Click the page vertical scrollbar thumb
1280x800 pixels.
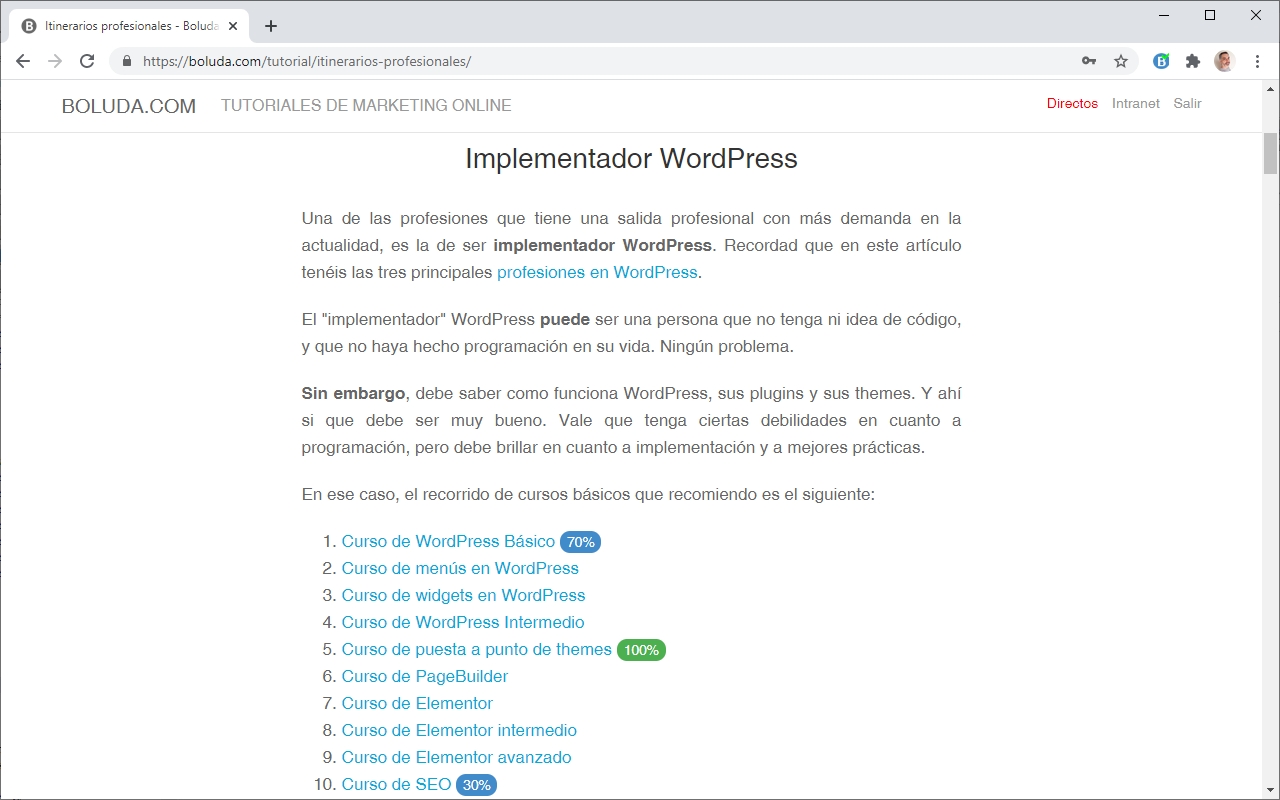(1271, 153)
